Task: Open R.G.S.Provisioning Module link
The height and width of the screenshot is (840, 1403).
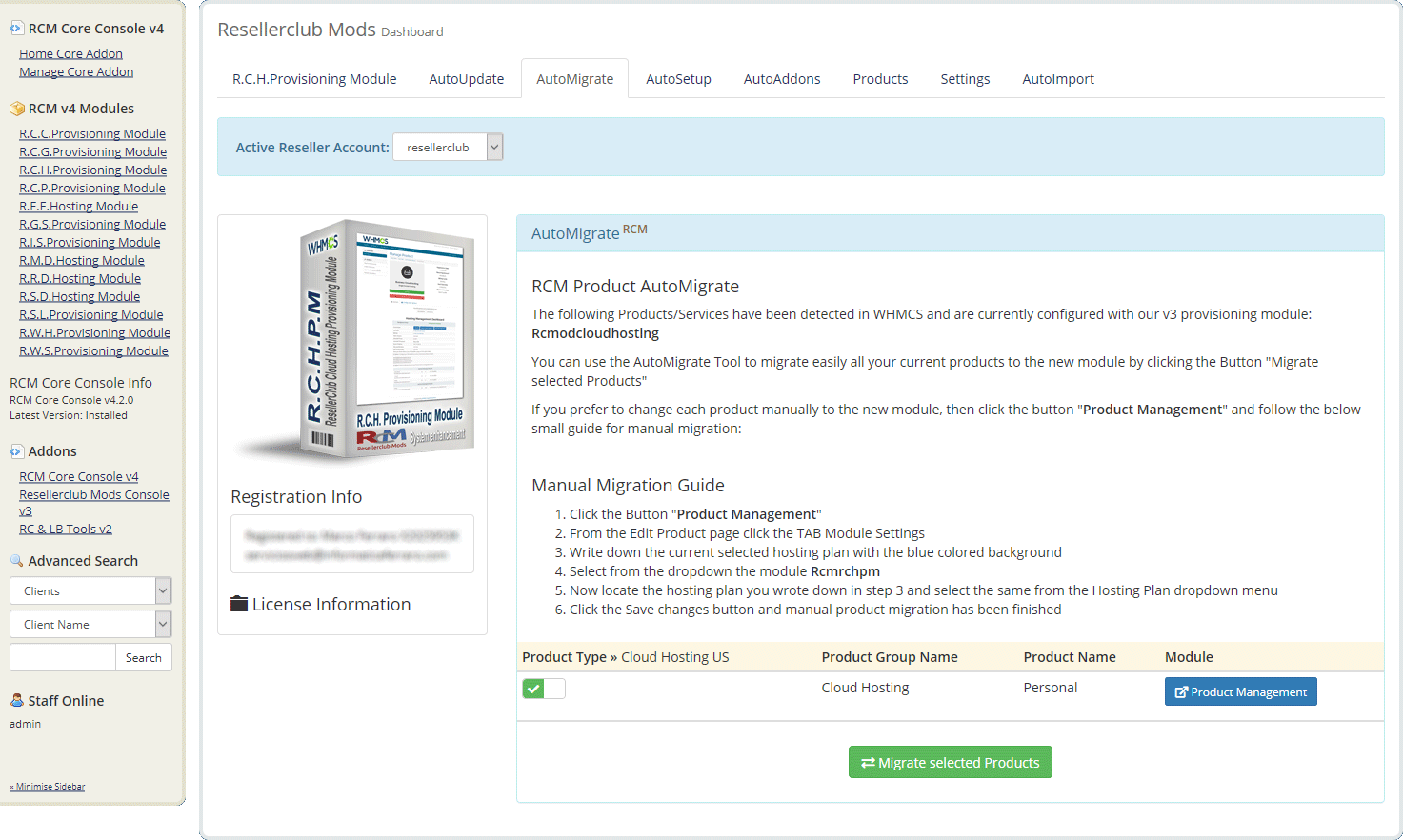Action: click(x=92, y=224)
